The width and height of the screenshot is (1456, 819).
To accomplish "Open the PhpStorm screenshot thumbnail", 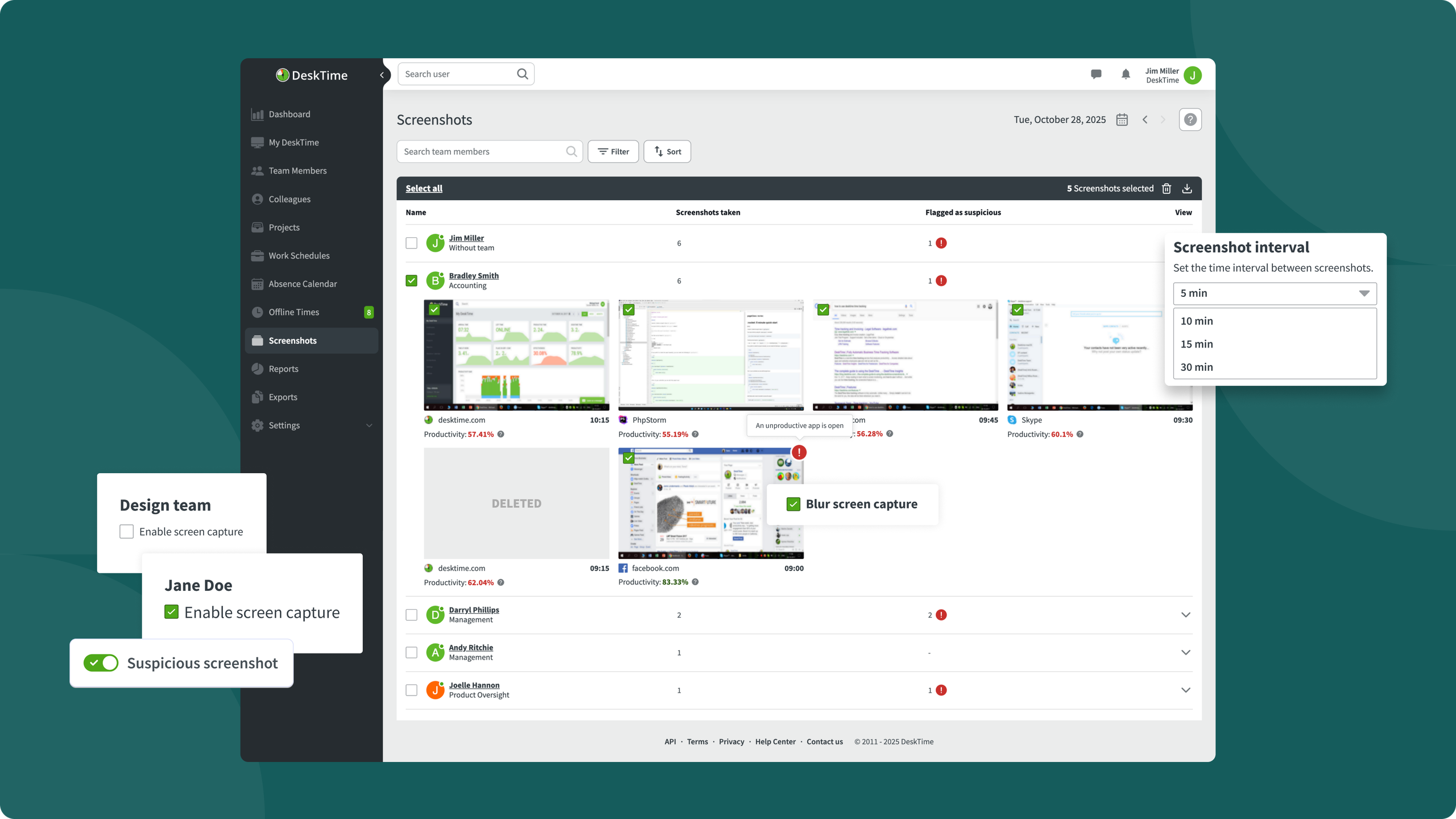I will click(x=711, y=355).
